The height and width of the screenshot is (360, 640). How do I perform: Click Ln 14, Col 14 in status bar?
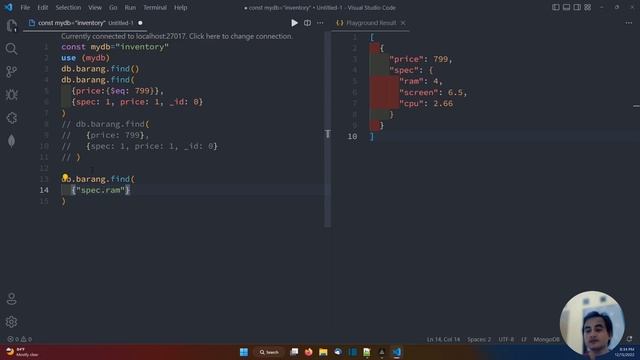(x=443, y=339)
